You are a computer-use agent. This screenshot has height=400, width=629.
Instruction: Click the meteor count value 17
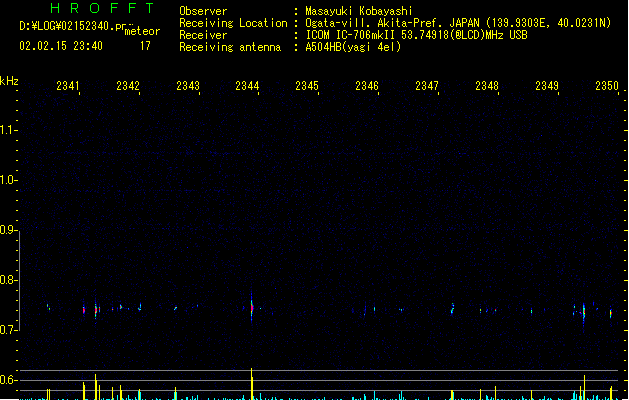[145, 46]
